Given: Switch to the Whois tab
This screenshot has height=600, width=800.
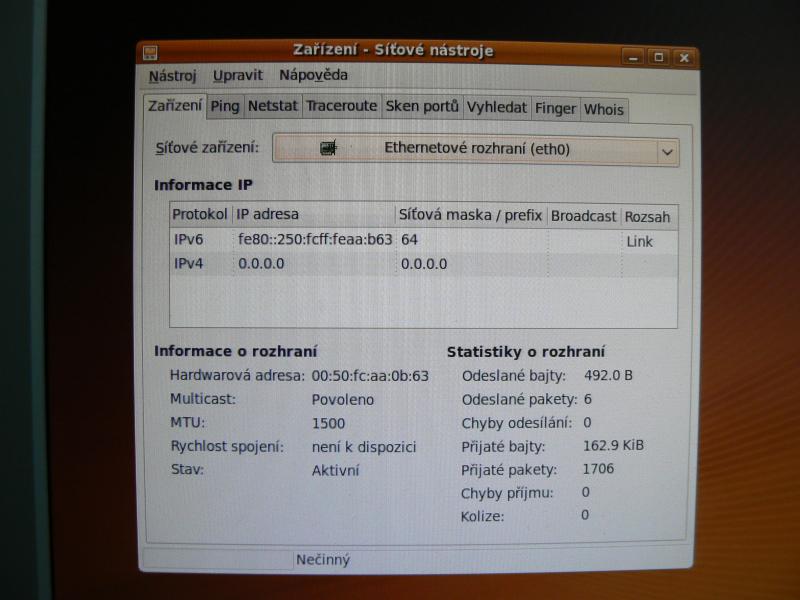Looking at the screenshot, I should tap(604, 110).
